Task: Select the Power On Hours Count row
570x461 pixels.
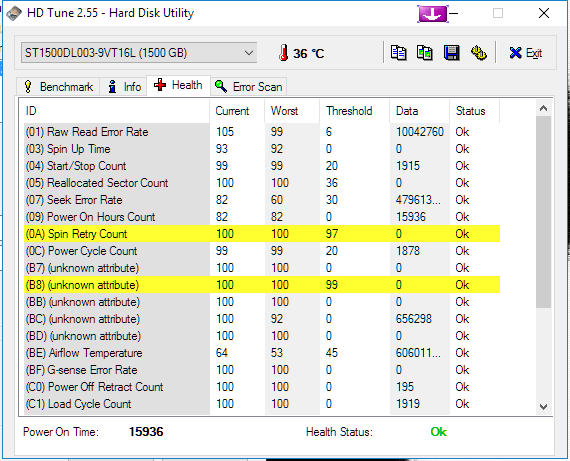Action: coord(262,217)
